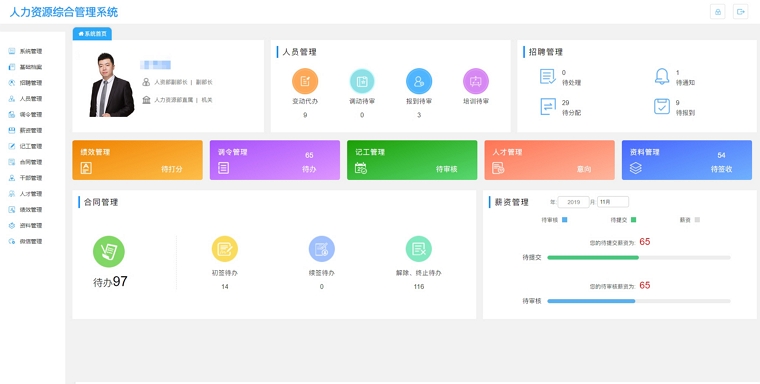760x384 pixels.
Task: Toggle the 薪资 gray legend swatch
Action: point(697,220)
